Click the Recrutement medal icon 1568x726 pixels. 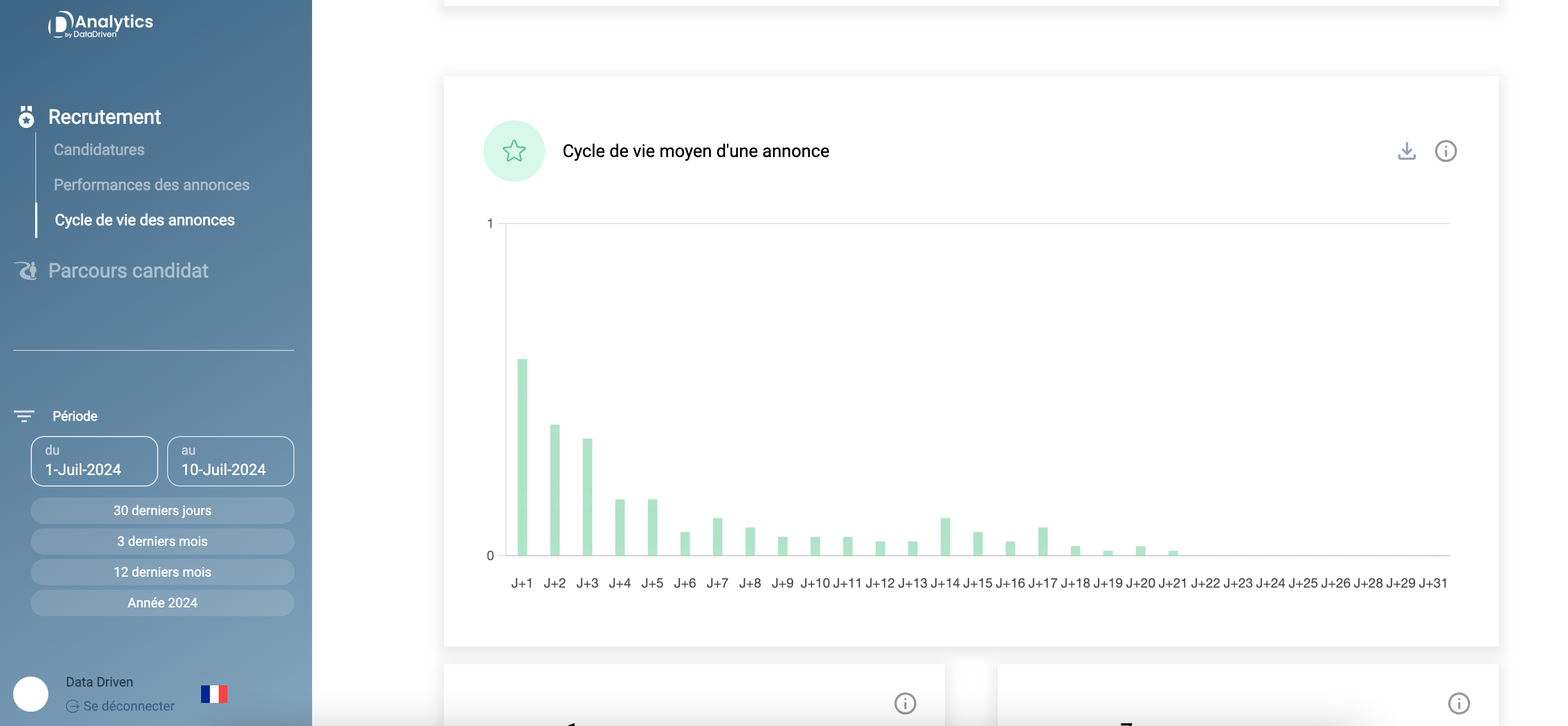point(26,117)
